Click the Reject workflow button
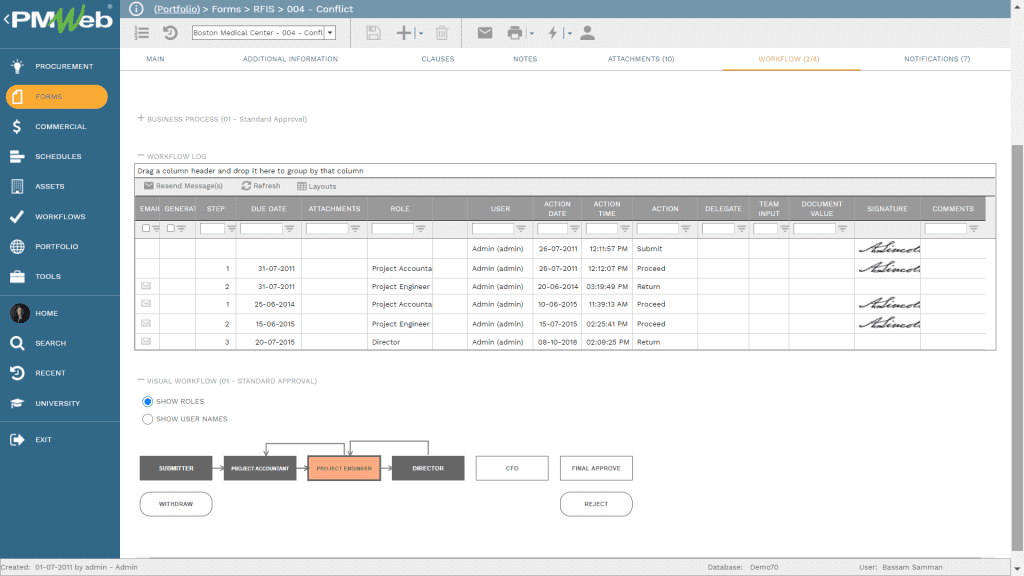This screenshot has height=576, width=1024. point(596,504)
